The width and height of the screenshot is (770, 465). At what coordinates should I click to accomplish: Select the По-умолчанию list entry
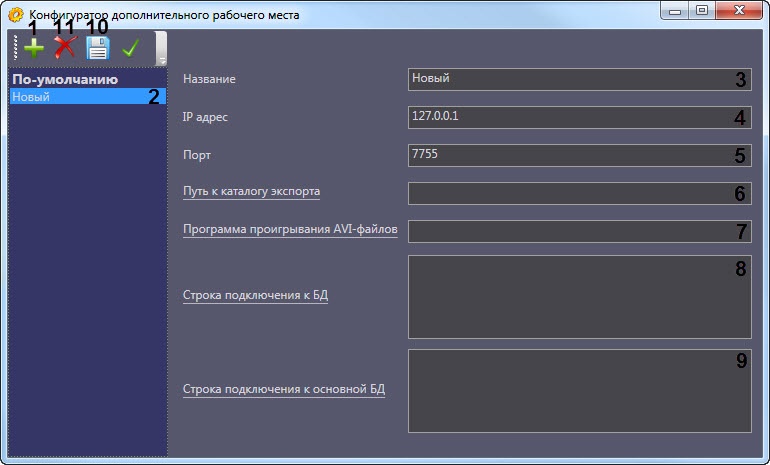(64, 79)
